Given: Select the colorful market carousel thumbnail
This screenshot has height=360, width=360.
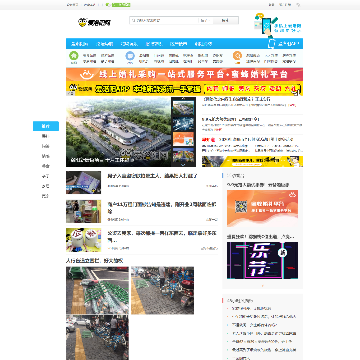Looking at the screenshot, I should [183, 155].
